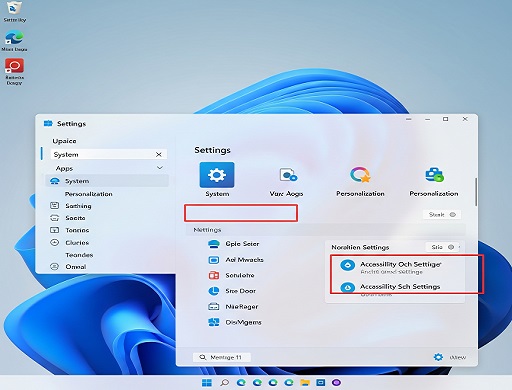Screen dimensions: 512x390
Task: Toggle the eye icon next to Sria
Action: tap(451, 247)
